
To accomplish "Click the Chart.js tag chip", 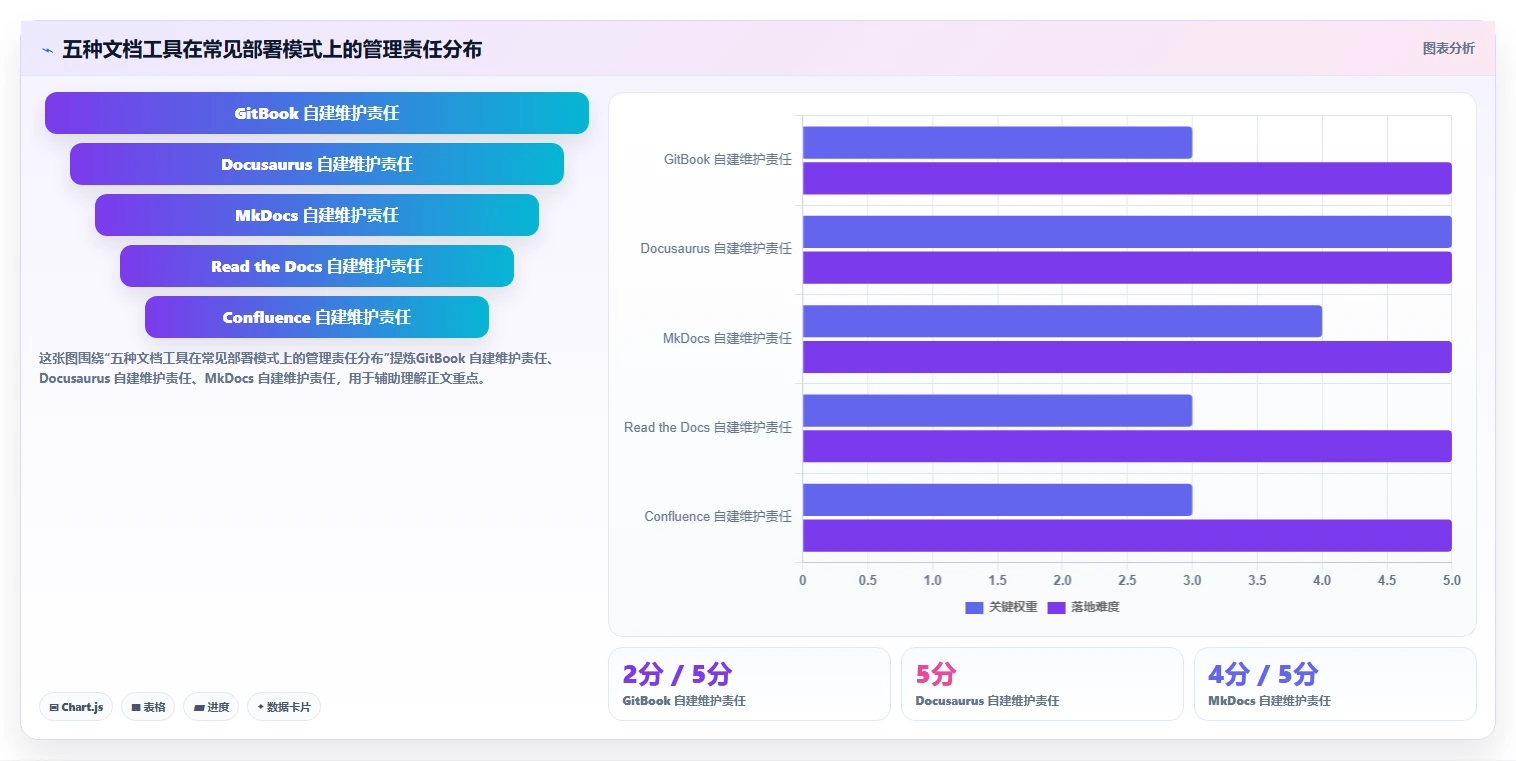I will (x=77, y=707).
